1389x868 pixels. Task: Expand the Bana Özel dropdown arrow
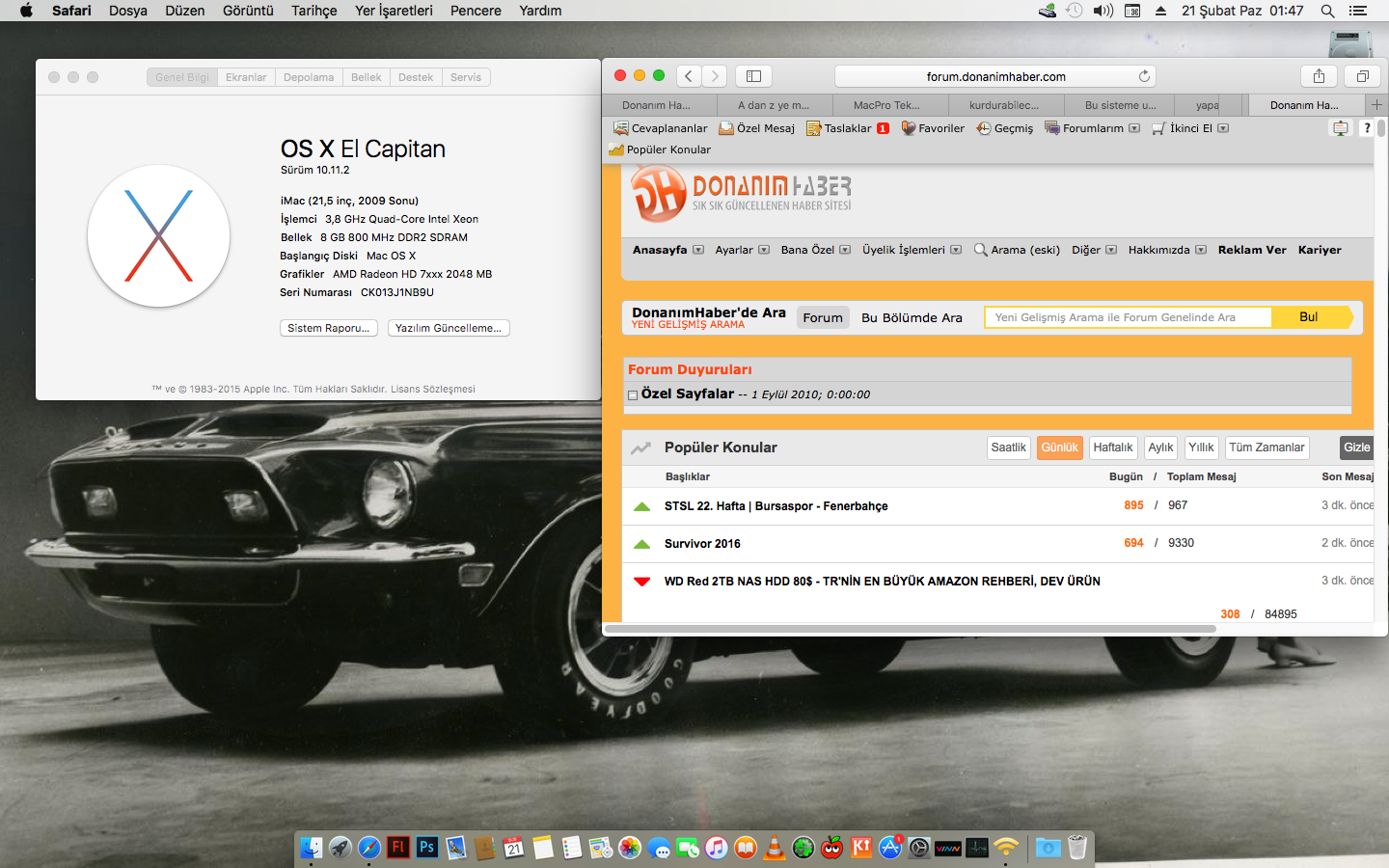tap(845, 250)
